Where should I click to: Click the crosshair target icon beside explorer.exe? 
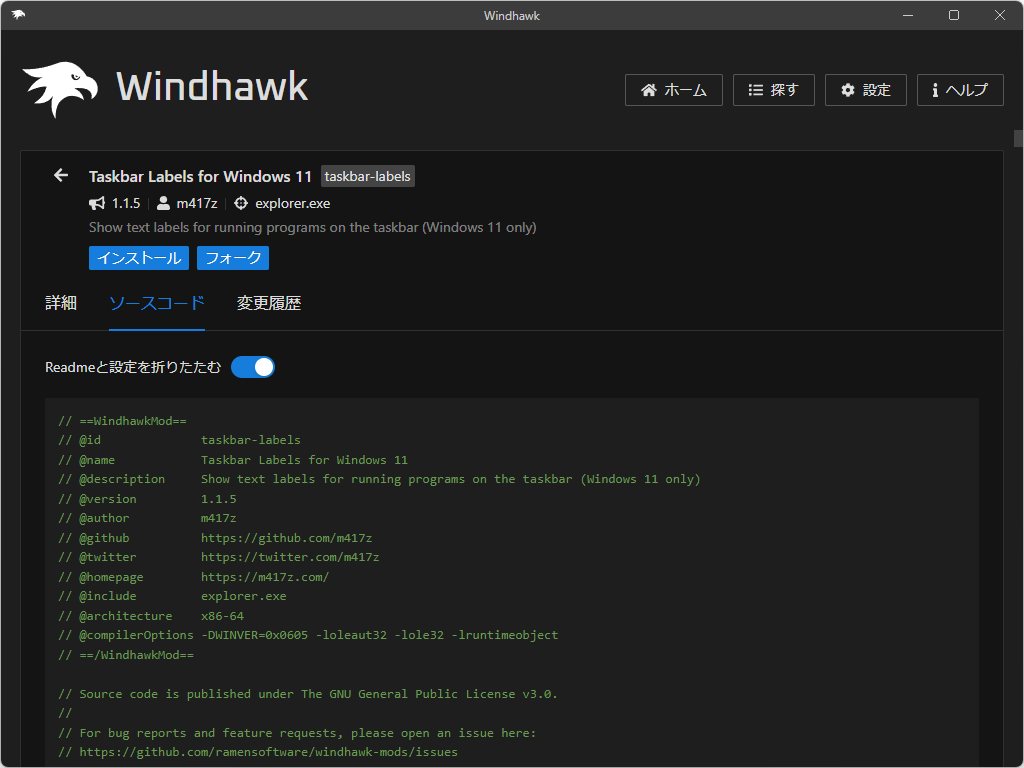click(x=241, y=204)
